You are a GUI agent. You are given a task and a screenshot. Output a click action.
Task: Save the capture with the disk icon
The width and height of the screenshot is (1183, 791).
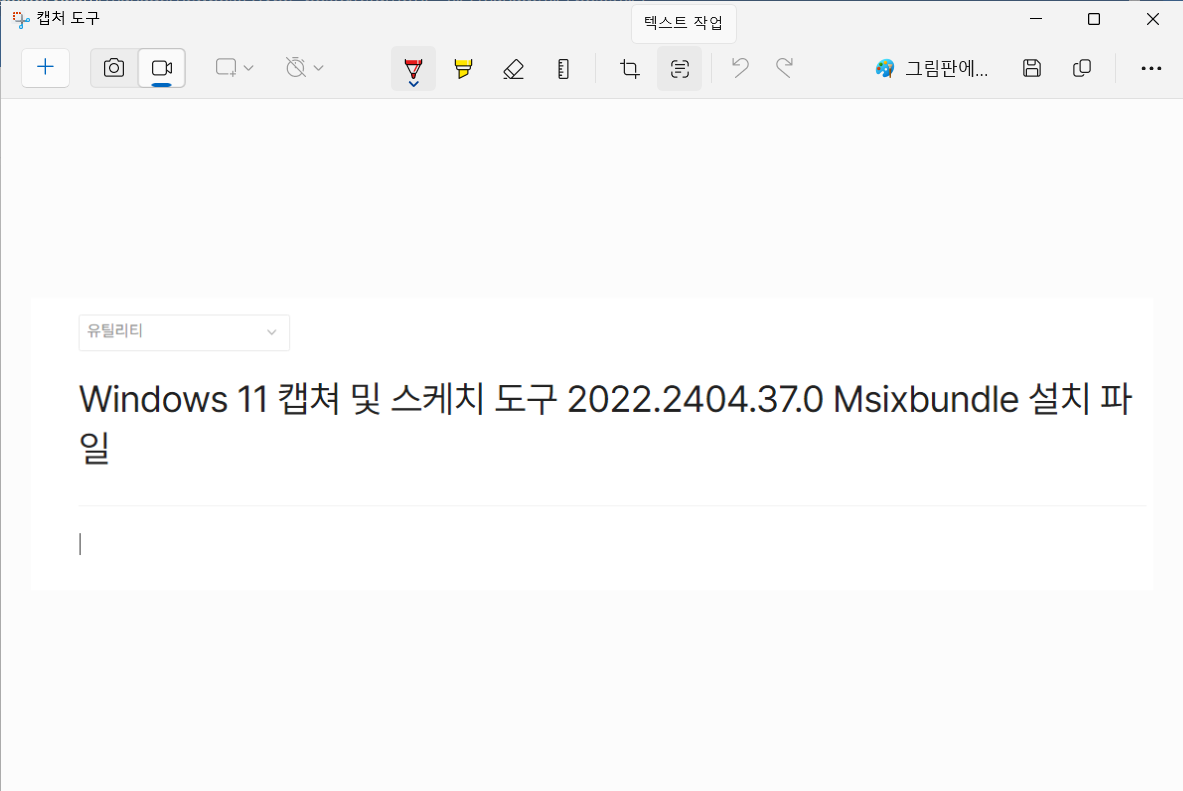click(1031, 69)
